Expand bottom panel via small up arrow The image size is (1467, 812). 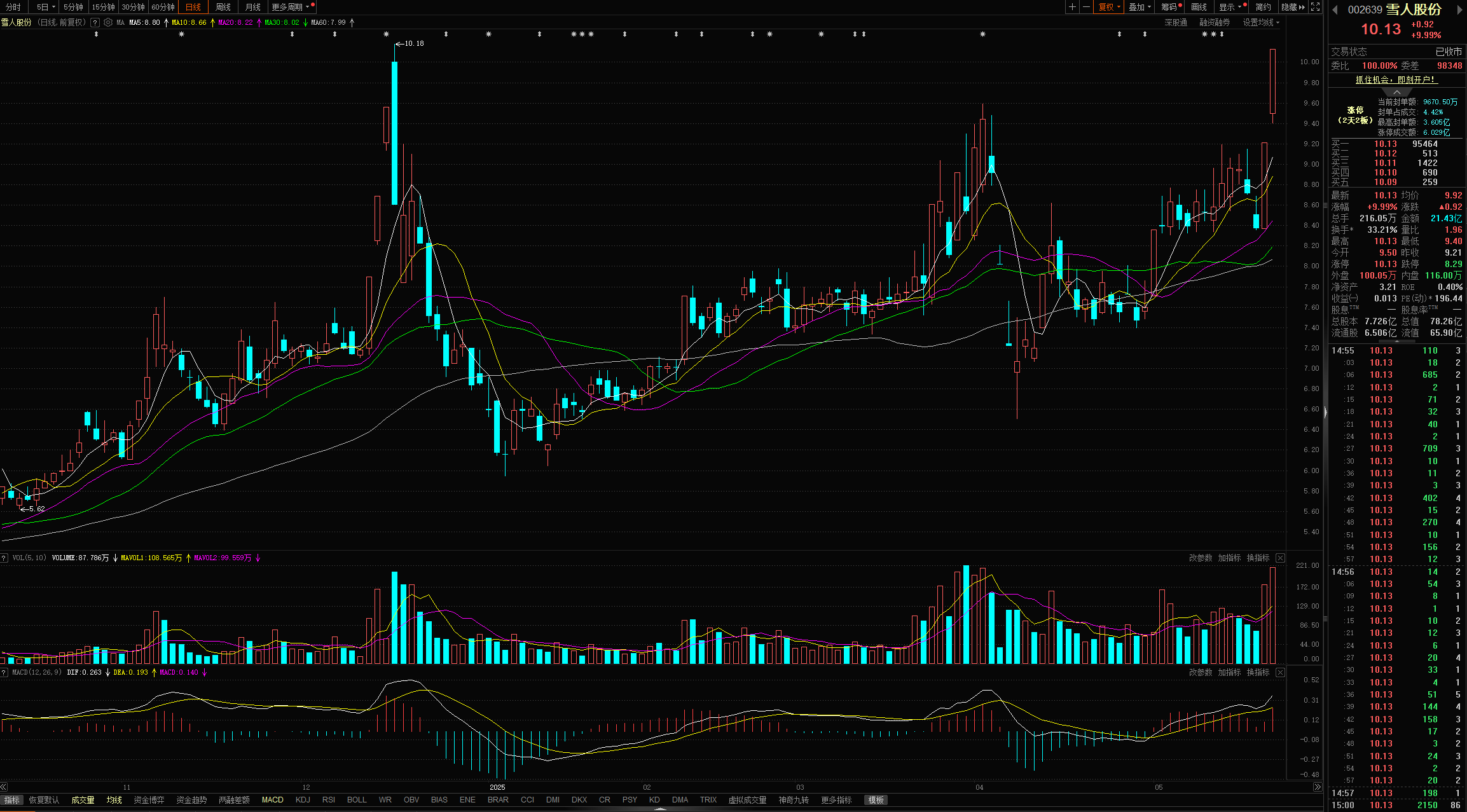[x=660, y=809]
